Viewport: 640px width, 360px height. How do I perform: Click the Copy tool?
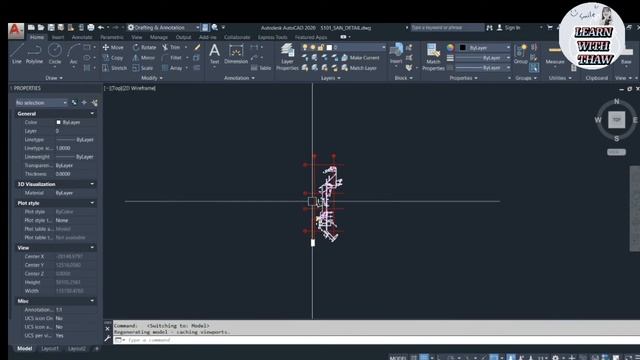click(113, 58)
